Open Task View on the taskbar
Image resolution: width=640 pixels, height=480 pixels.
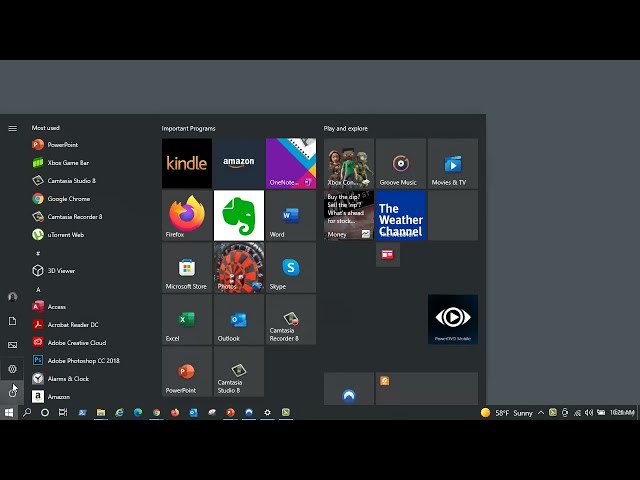[63, 413]
